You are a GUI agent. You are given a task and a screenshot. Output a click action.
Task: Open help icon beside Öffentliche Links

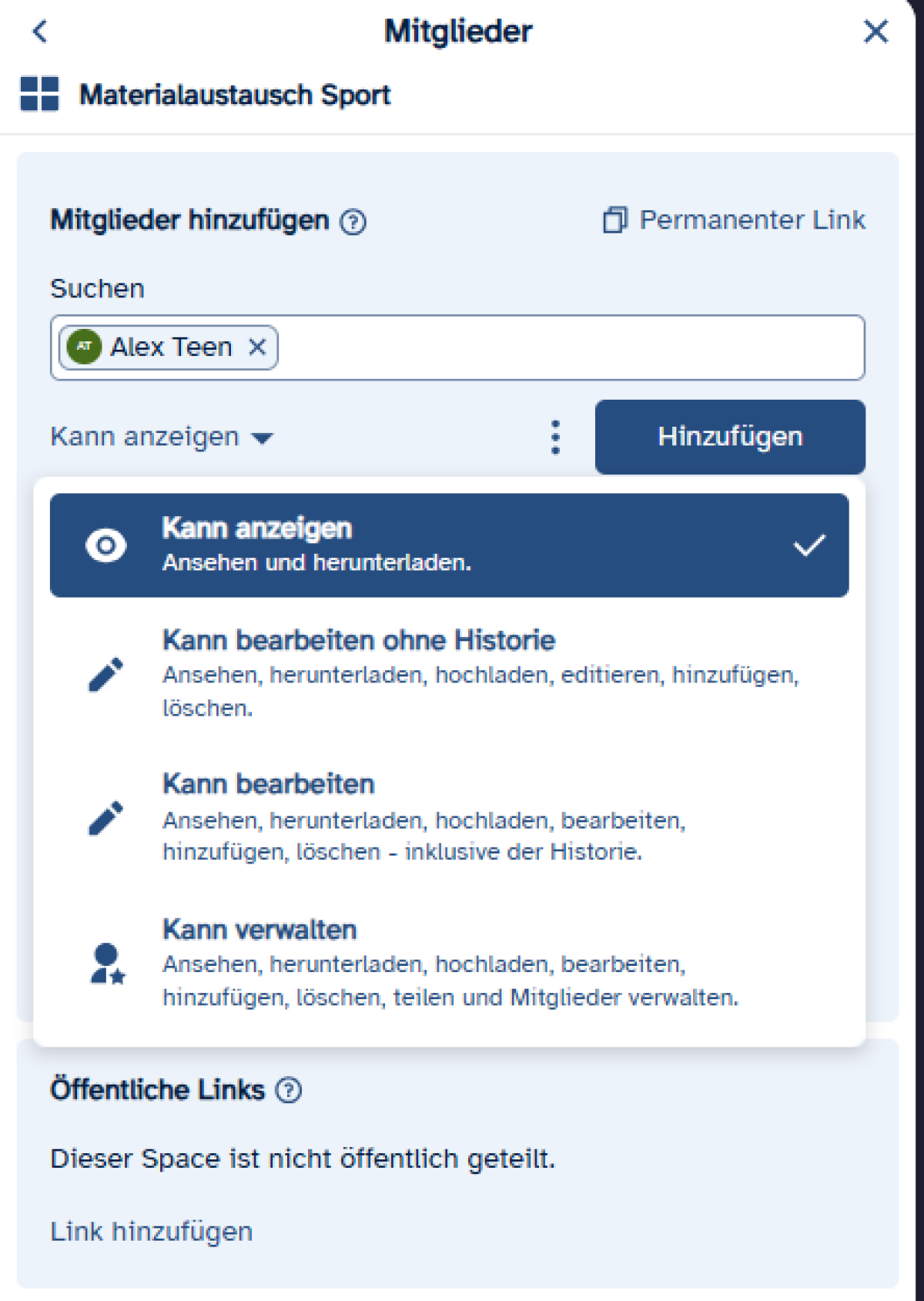(289, 1090)
